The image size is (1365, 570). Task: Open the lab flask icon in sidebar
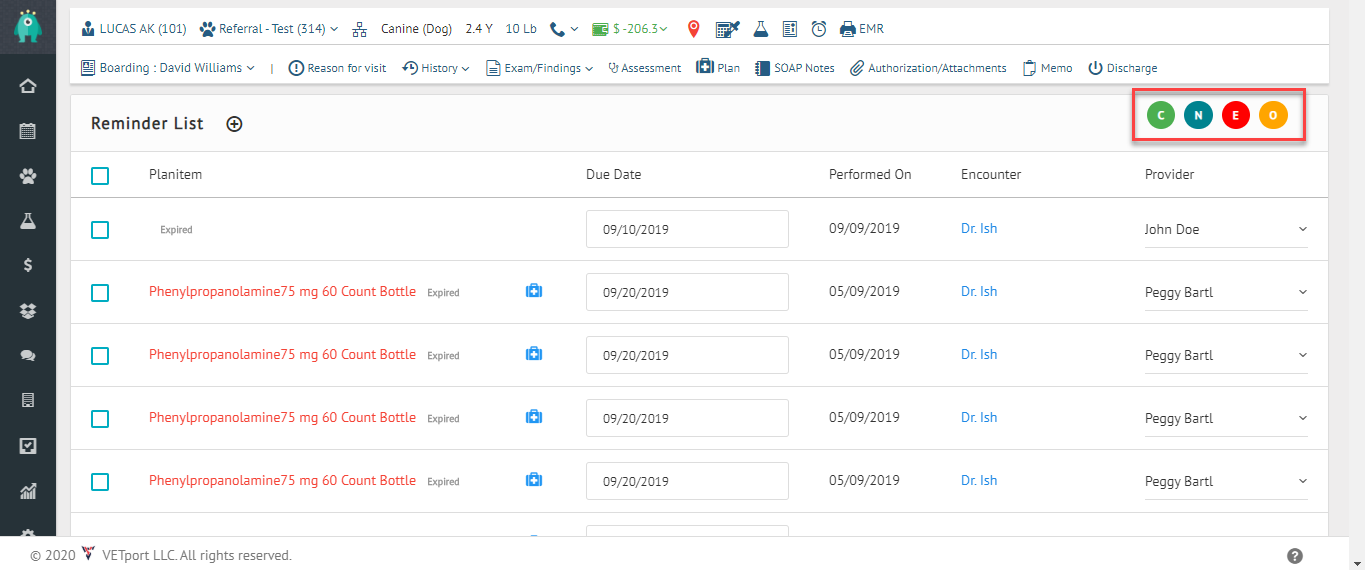[28, 221]
